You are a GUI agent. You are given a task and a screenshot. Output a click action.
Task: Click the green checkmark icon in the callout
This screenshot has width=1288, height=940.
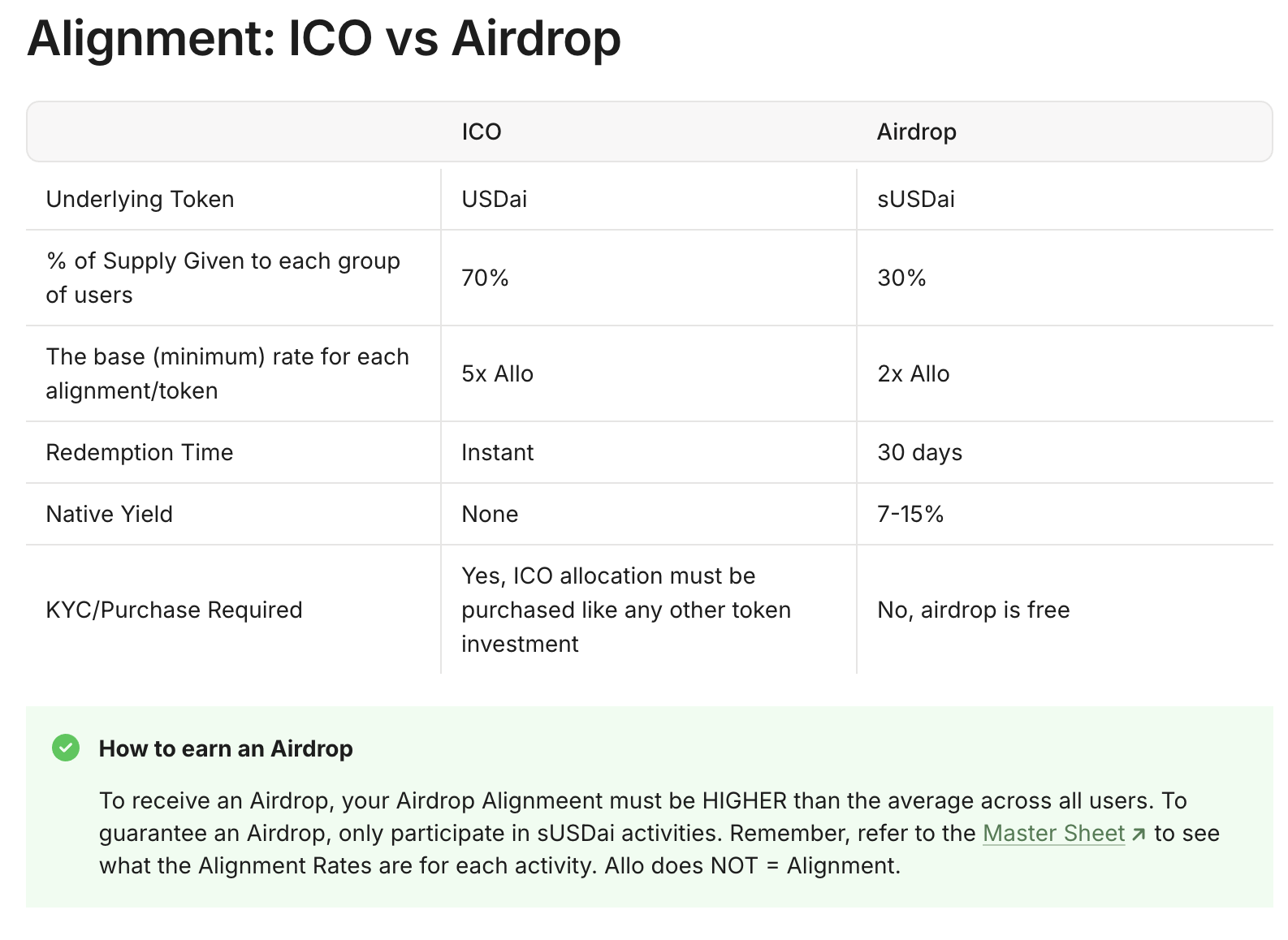coord(66,748)
